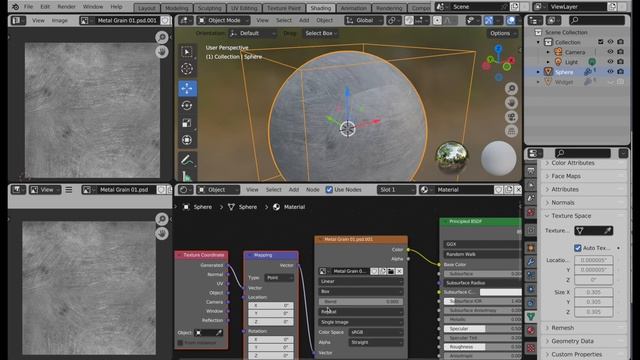The width and height of the screenshot is (640, 360).
Task: Activate the Rotate tool
Action: coord(187,105)
